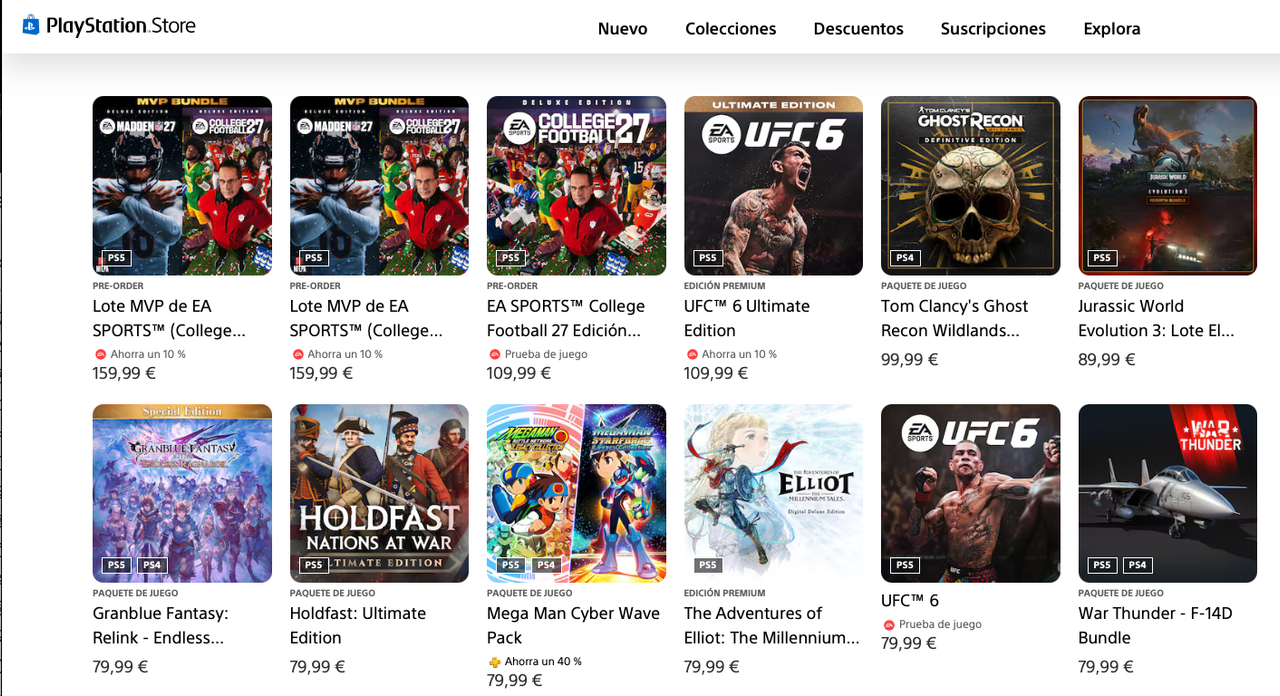Viewport: 1280px width, 696px height.
Task: Open The Adventures of Elliot title link
Action: pyautogui.click(x=772, y=625)
